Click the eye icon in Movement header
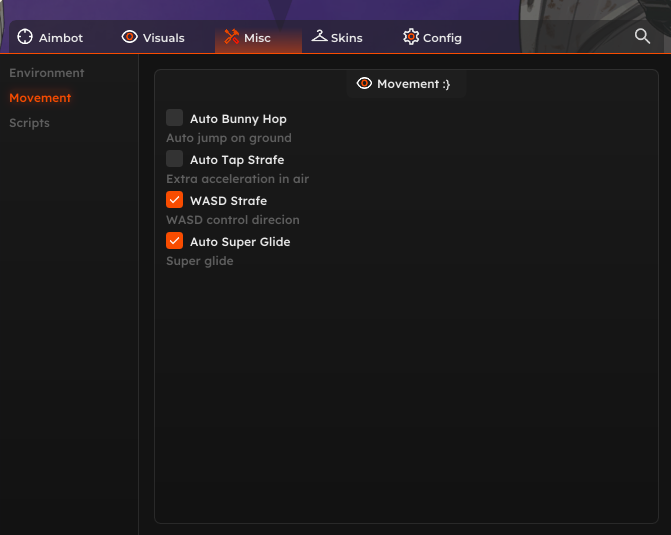This screenshot has width=671, height=535. (364, 83)
